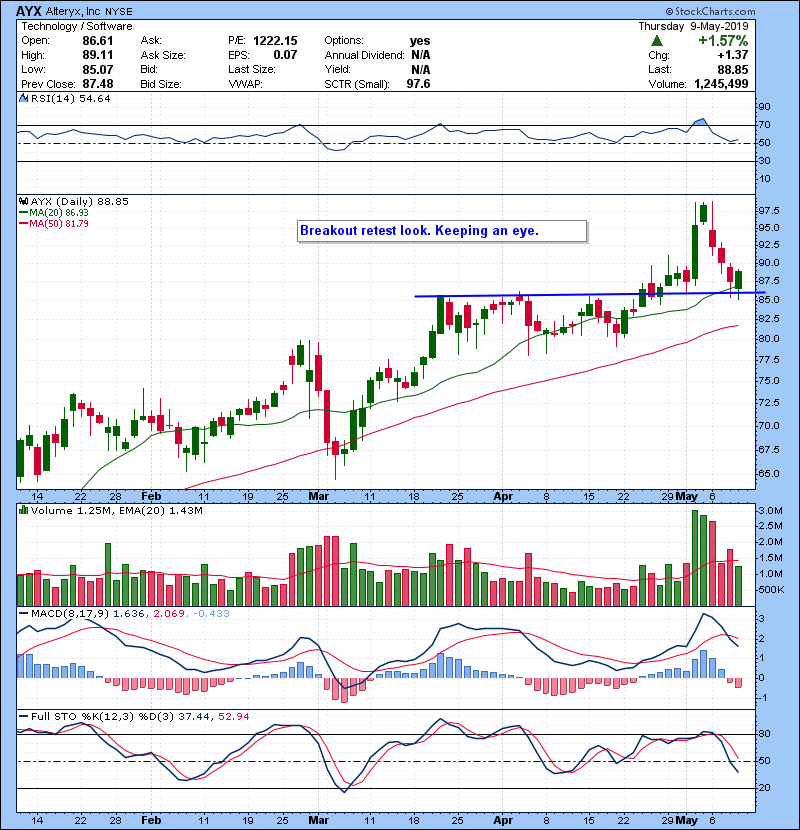Click the blue horizontal resistance line
Screen dimensions: 800x830
(x=590, y=294)
